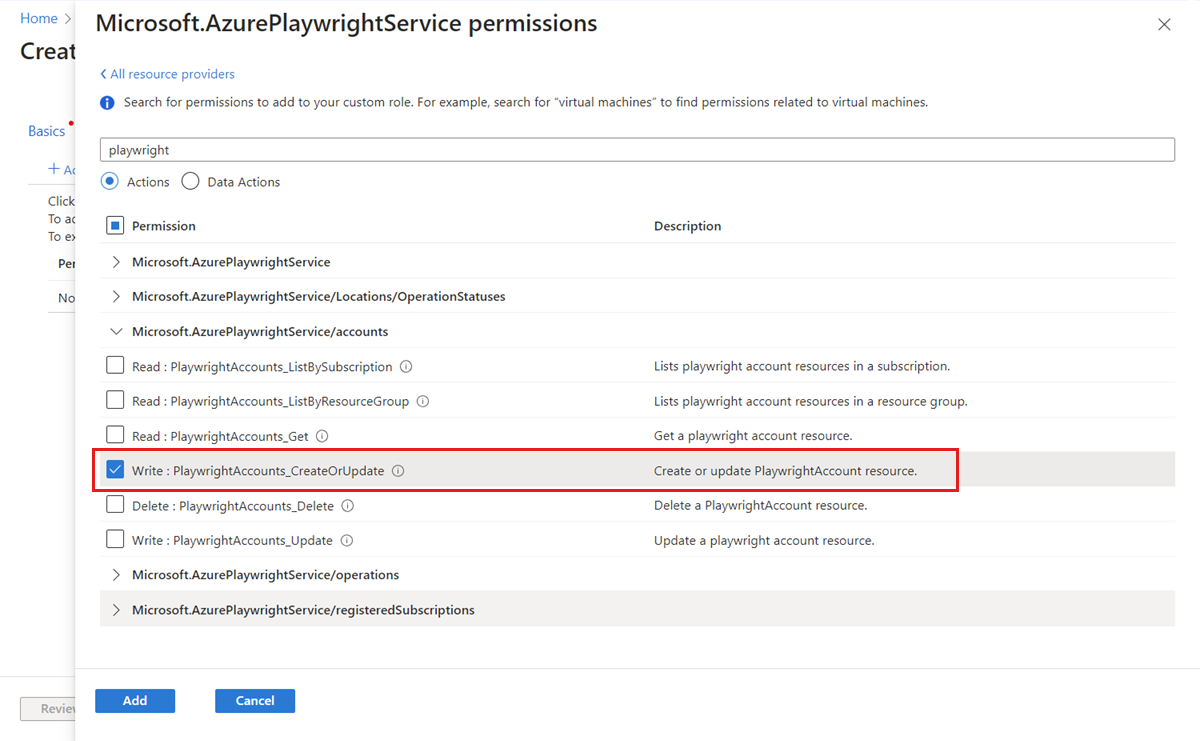Viewport: 1200px width, 741px height.
Task: Expand the Microsoft.AzurePlaywrightService/operations row
Action: pos(115,574)
